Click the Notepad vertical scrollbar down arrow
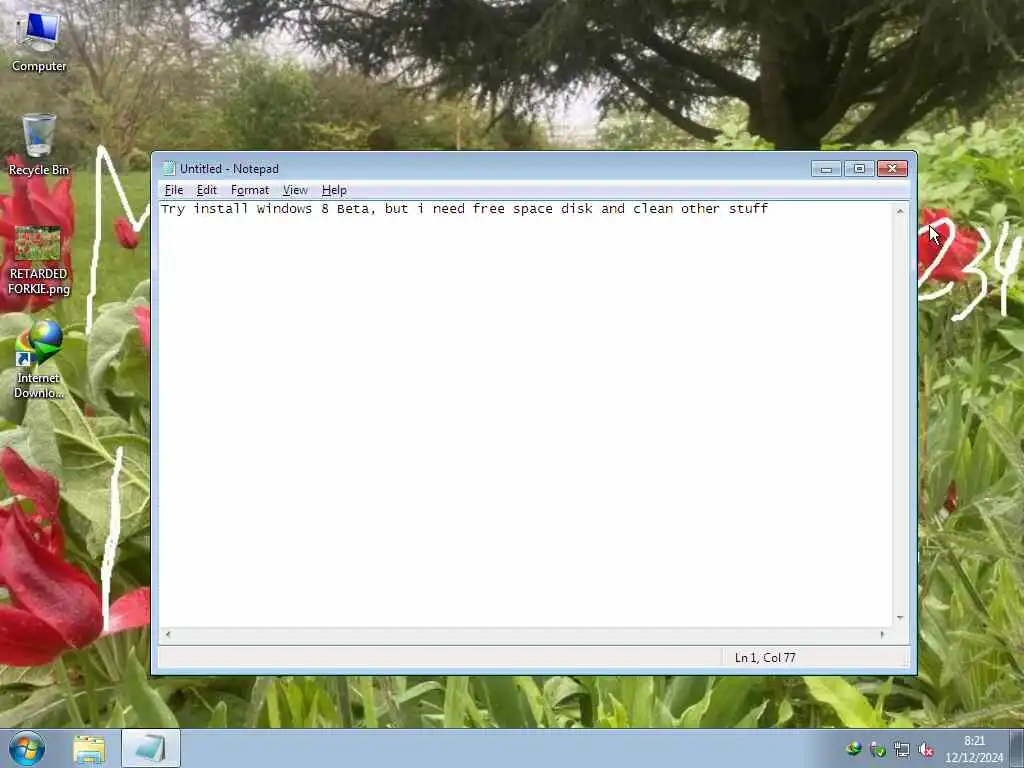 click(900, 618)
